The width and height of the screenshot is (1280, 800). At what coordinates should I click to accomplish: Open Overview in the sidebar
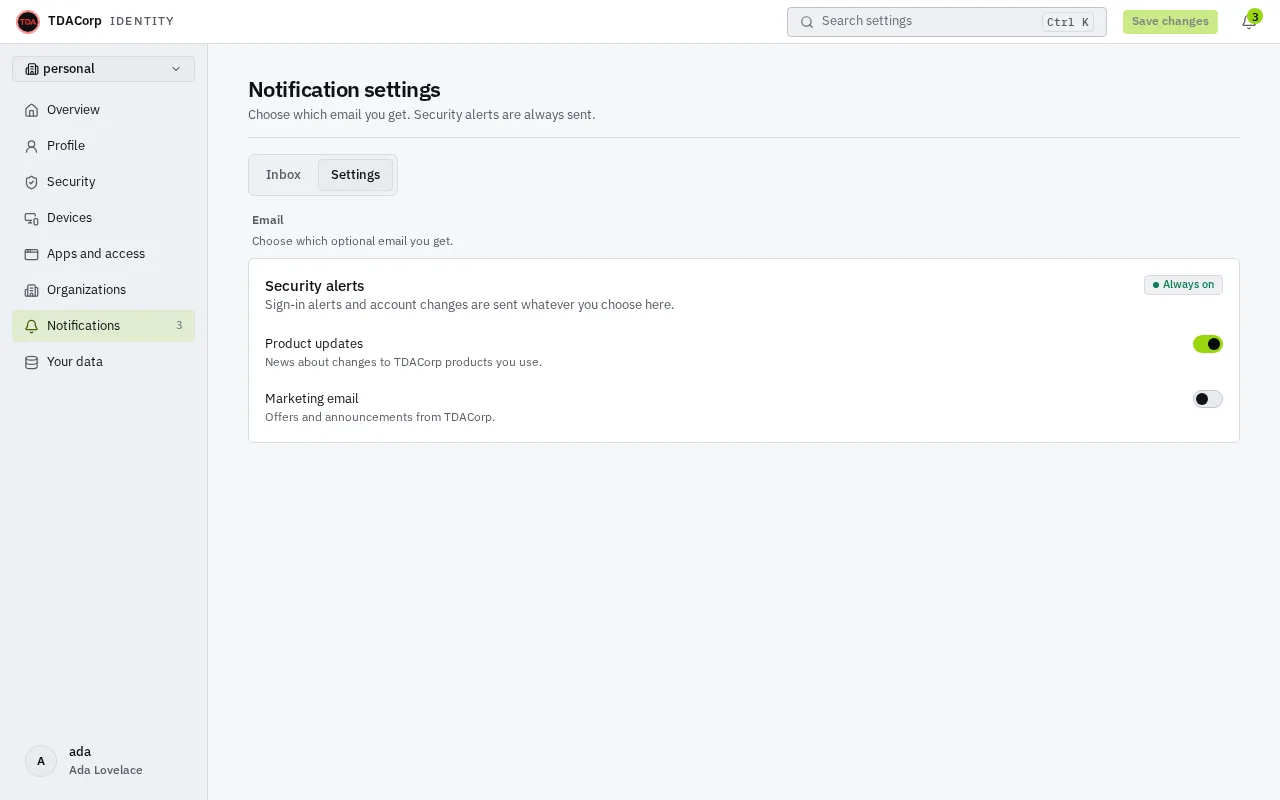click(x=104, y=110)
